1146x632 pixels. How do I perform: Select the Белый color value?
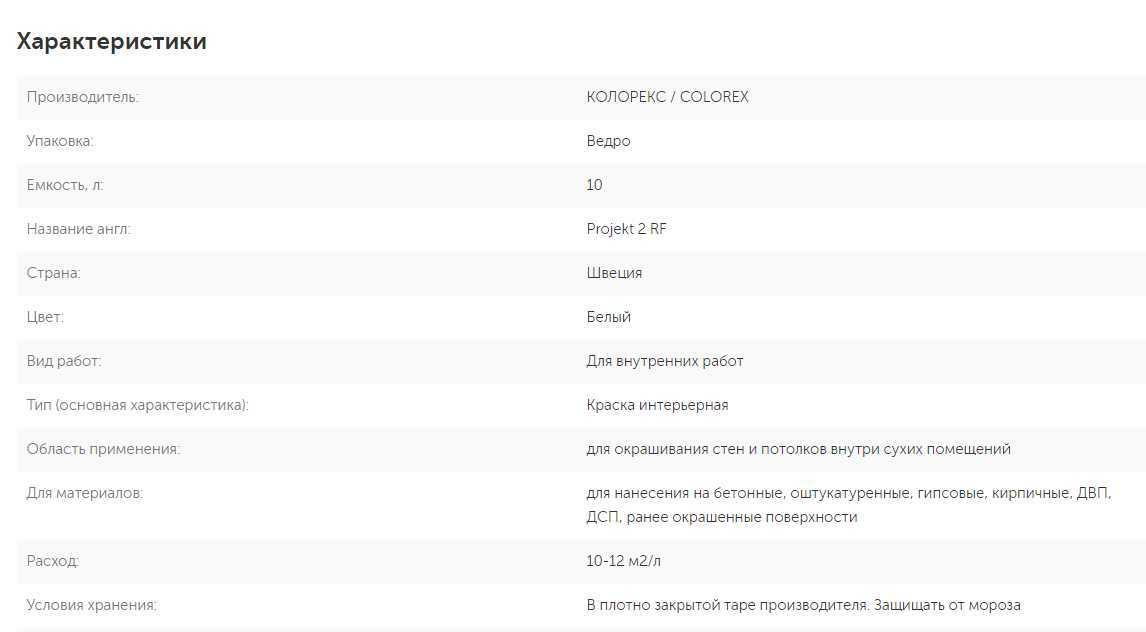click(608, 317)
